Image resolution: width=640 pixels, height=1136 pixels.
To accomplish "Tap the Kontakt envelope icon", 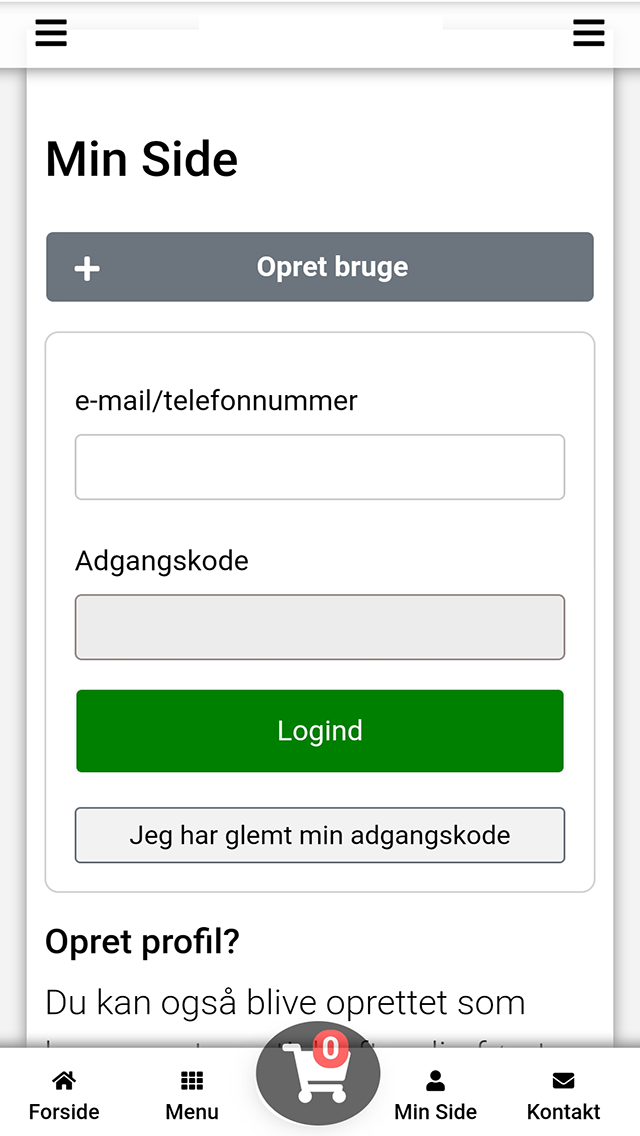I will pos(564,1081).
